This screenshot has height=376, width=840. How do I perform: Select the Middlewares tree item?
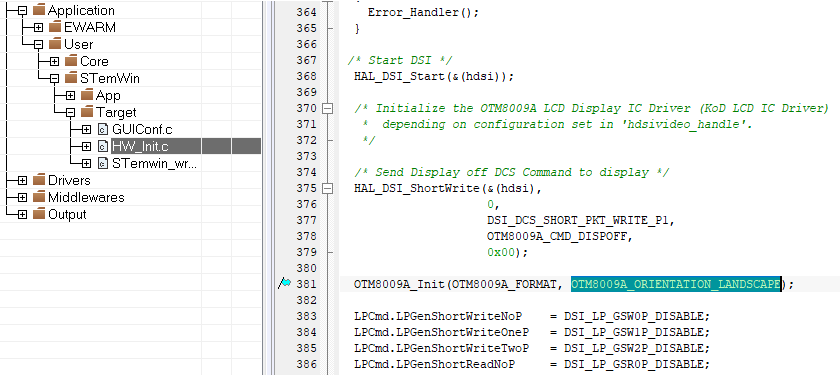[x=86, y=198]
